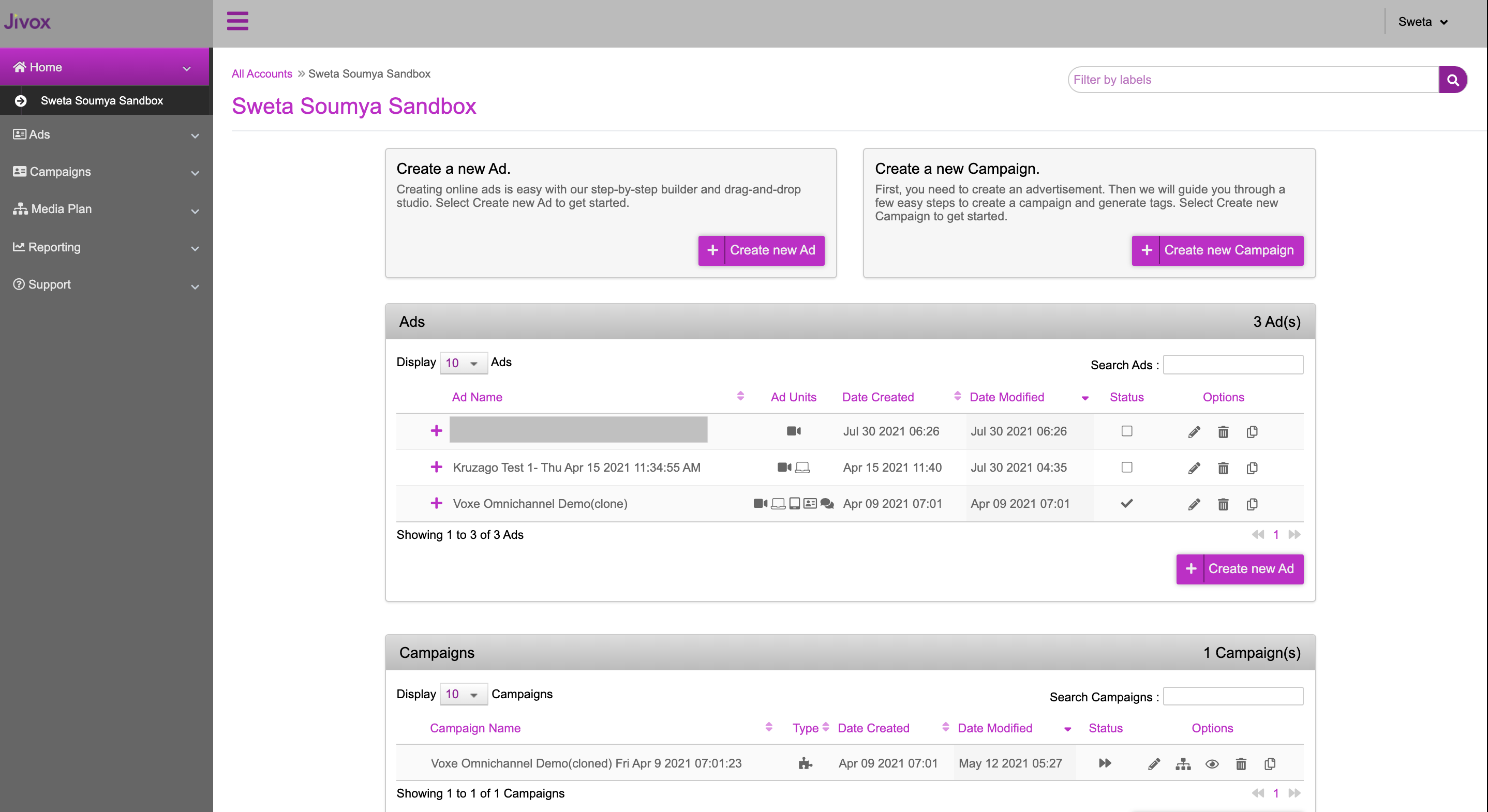Expand the Voxe Omnichannel Demo(clone) ad row

coord(436,503)
